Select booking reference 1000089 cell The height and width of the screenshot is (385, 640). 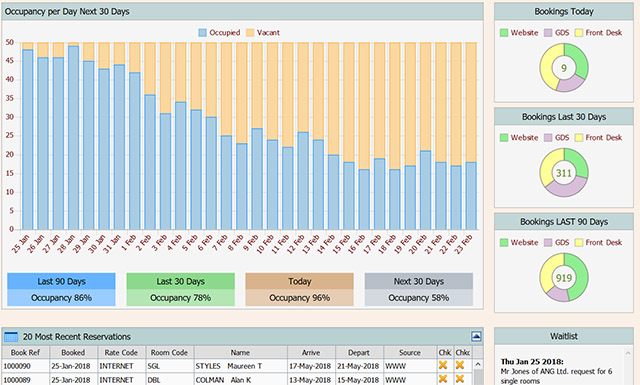pyautogui.click(x=25, y=380)
